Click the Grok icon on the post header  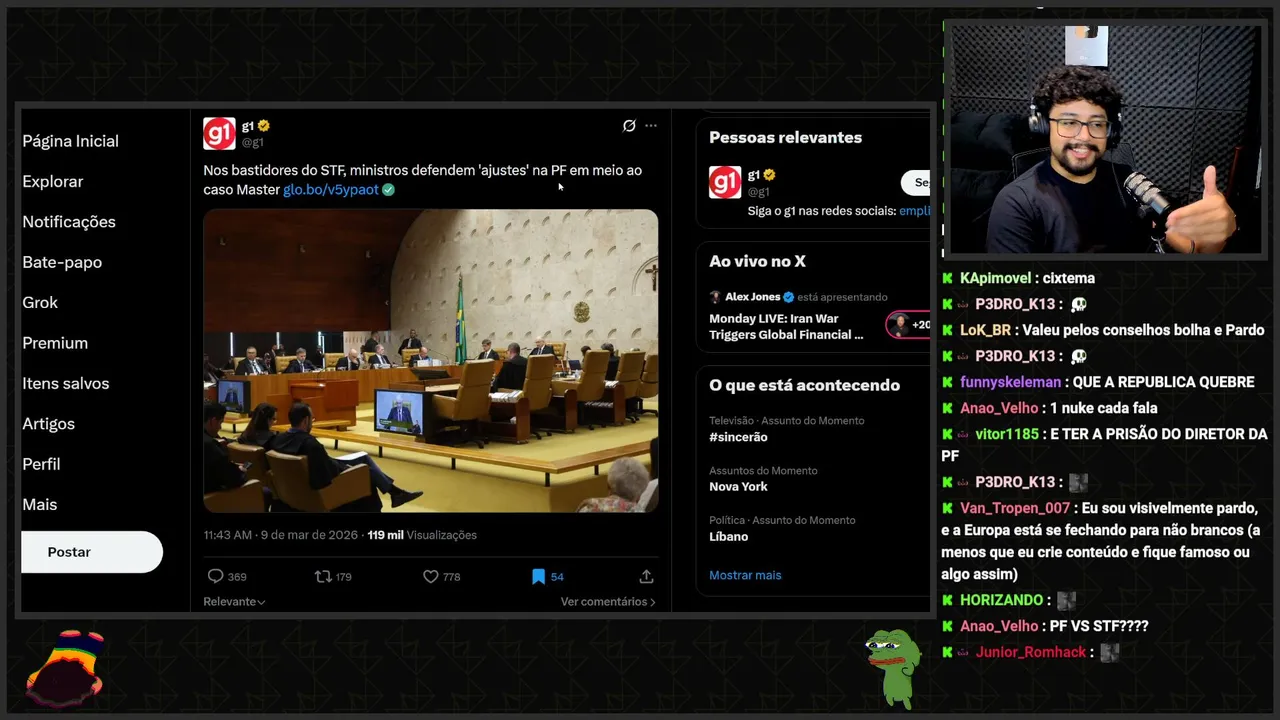click(x=629, y=126)
